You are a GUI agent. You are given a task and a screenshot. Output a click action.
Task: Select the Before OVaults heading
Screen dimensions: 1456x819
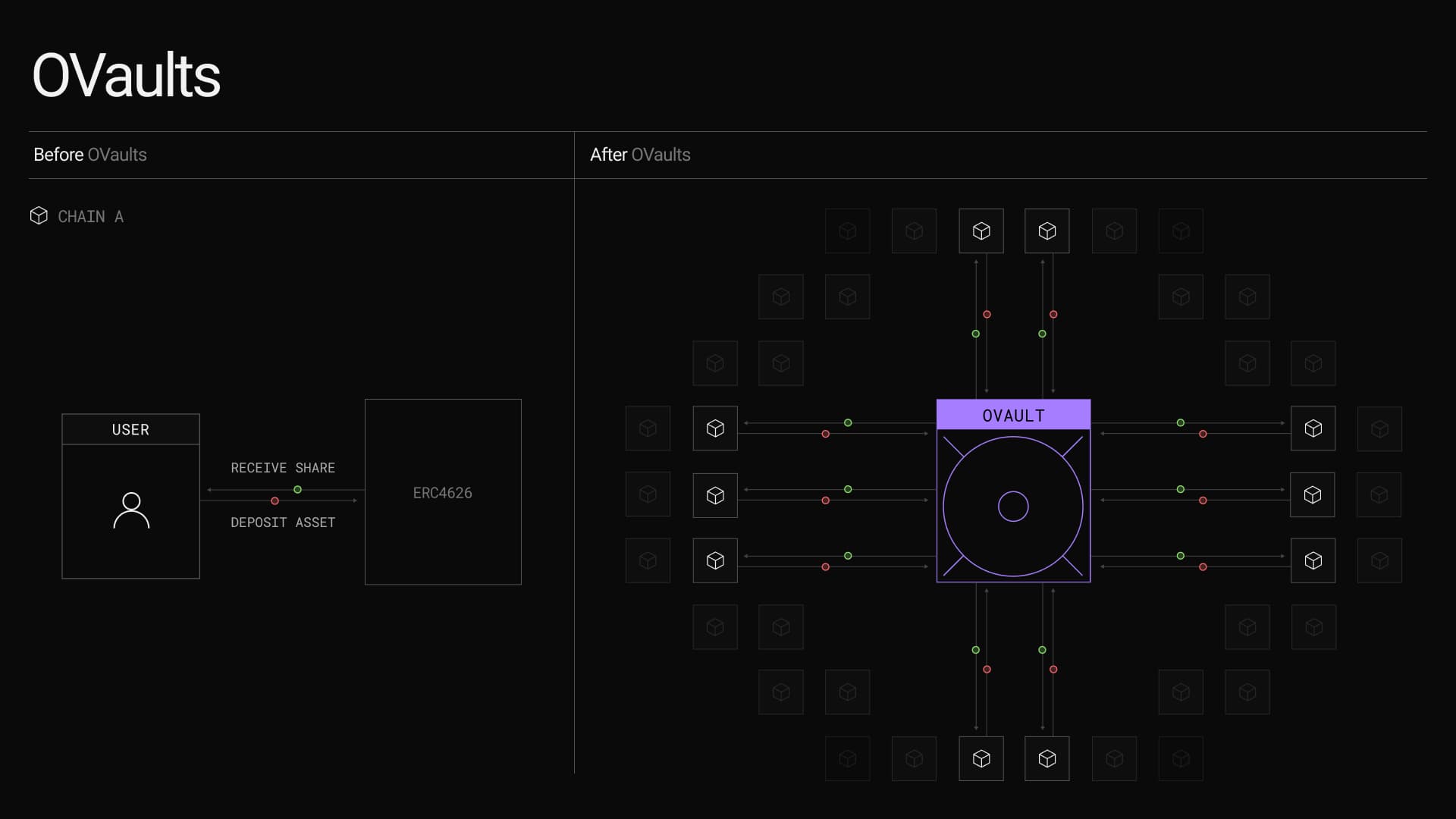(x=90, y=155)
